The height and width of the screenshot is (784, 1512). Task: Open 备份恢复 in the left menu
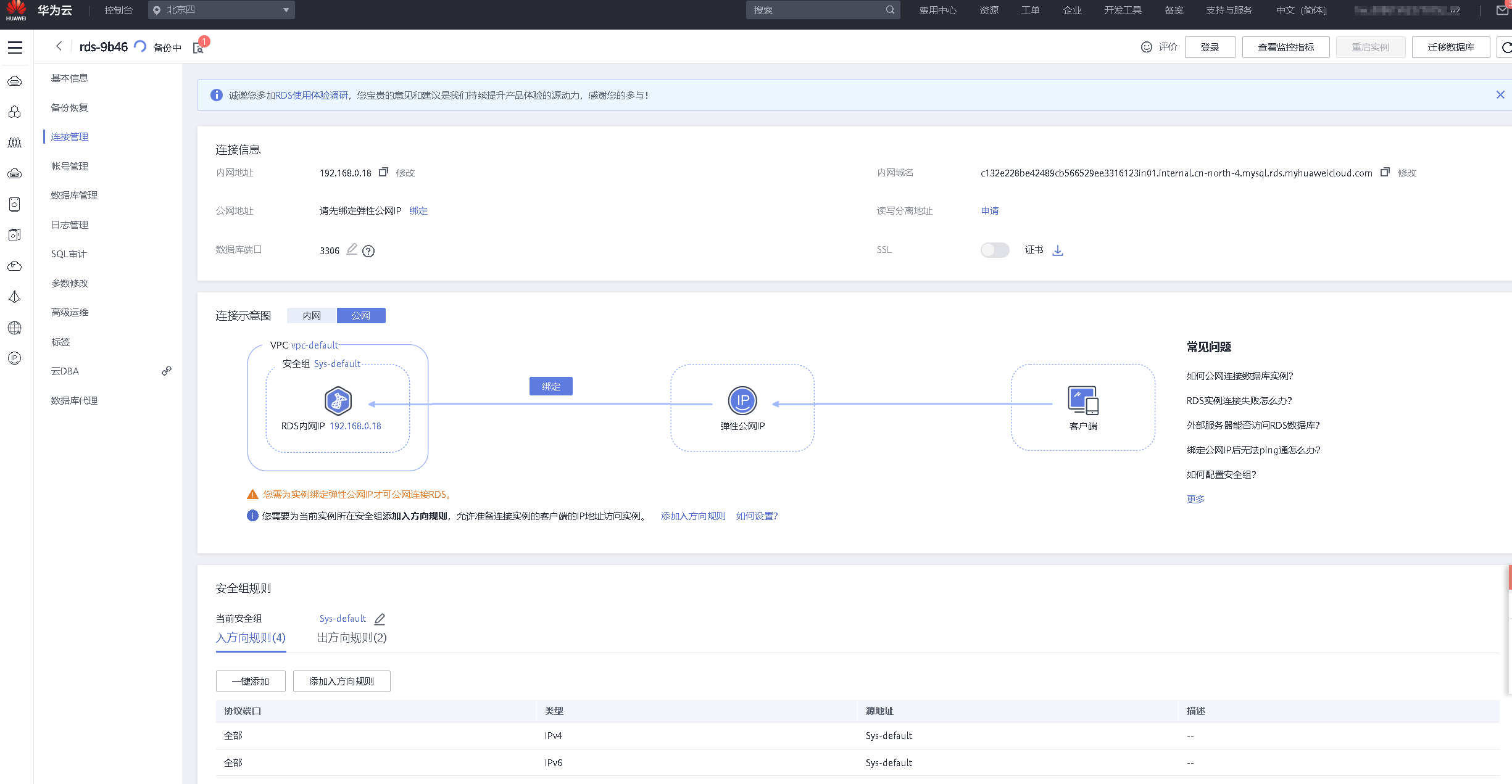point(70,107)
